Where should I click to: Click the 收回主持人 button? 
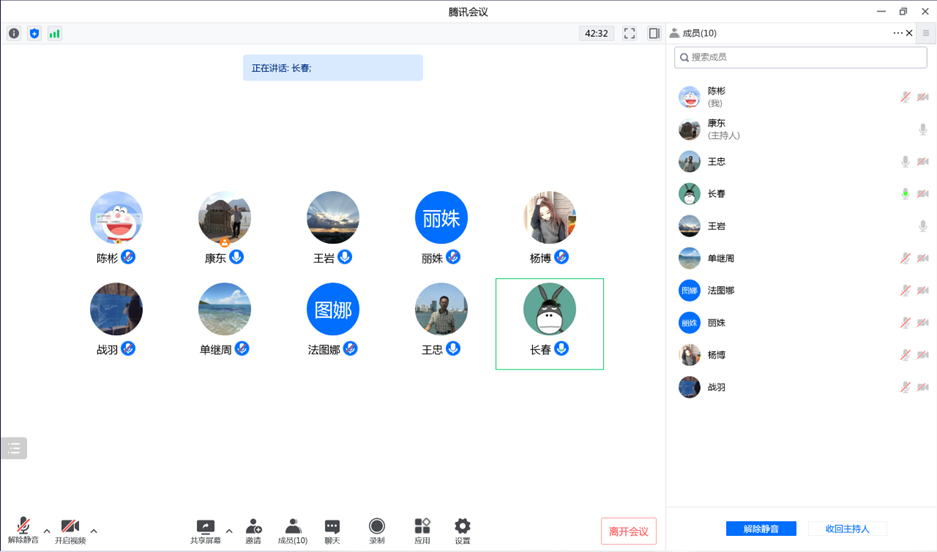pyautogui.click(x=847, y=528)
